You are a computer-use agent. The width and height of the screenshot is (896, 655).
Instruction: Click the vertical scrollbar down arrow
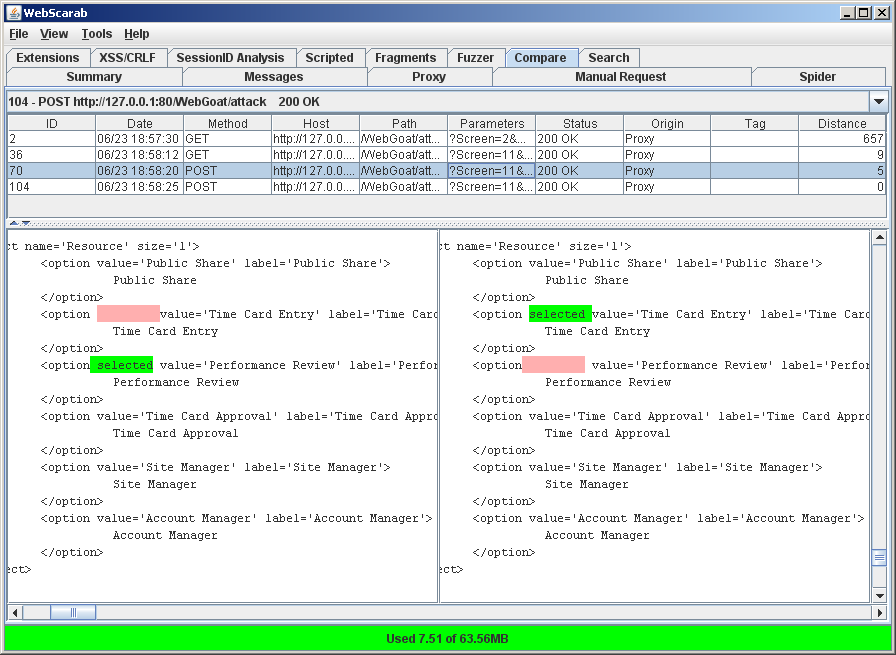[x=879, y=596]
